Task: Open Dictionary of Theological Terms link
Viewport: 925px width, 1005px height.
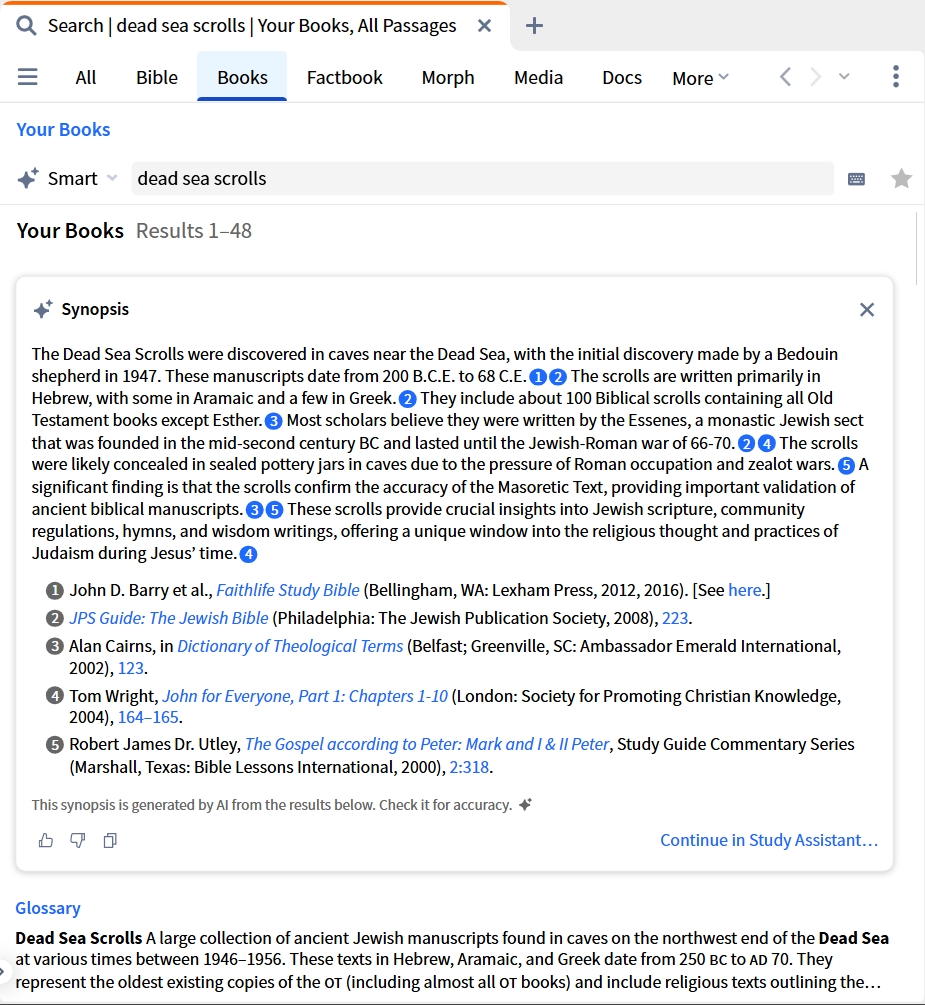Action: click(x=290, y=646)
